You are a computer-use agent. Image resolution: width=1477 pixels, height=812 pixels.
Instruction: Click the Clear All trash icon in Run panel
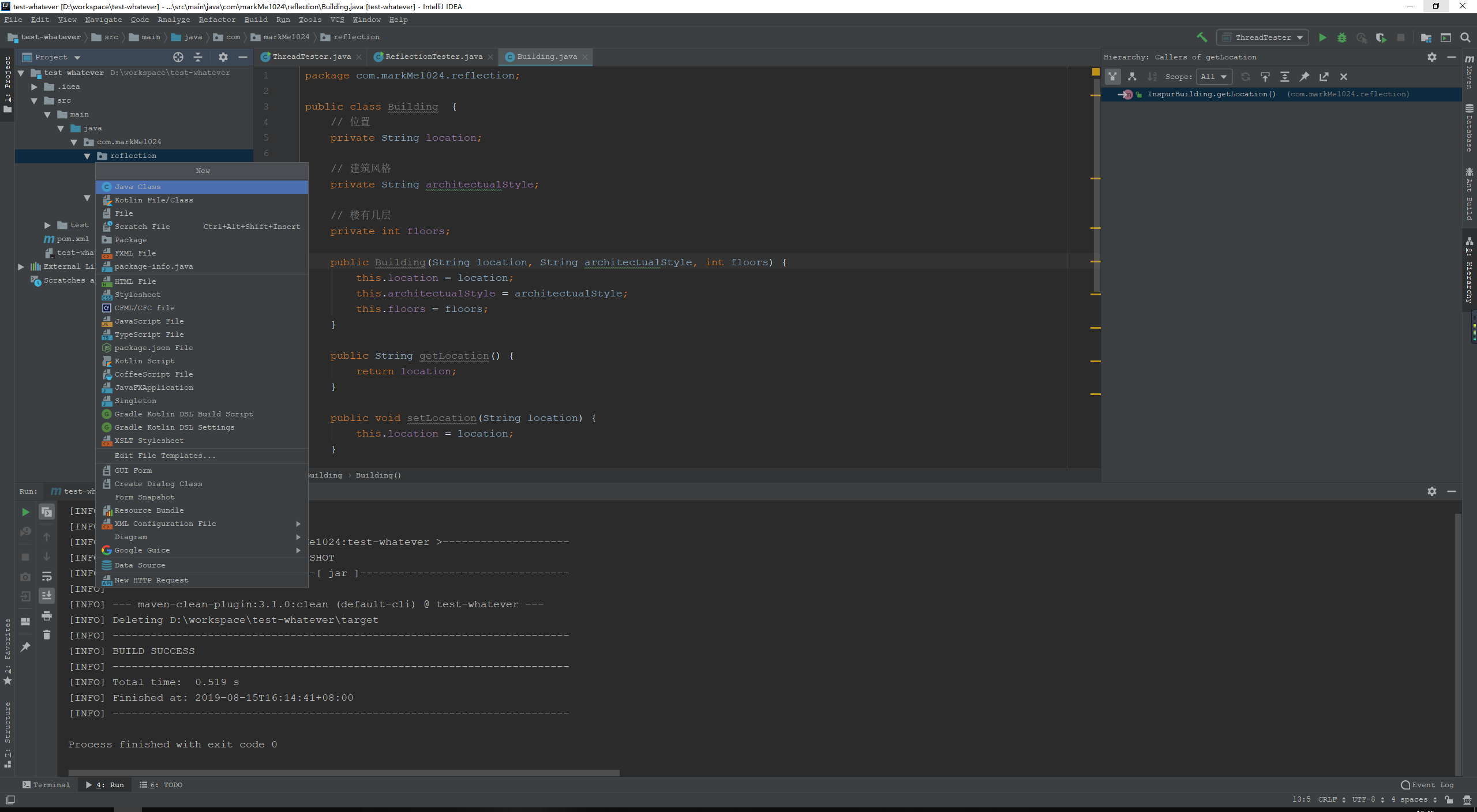pos(47,634)
